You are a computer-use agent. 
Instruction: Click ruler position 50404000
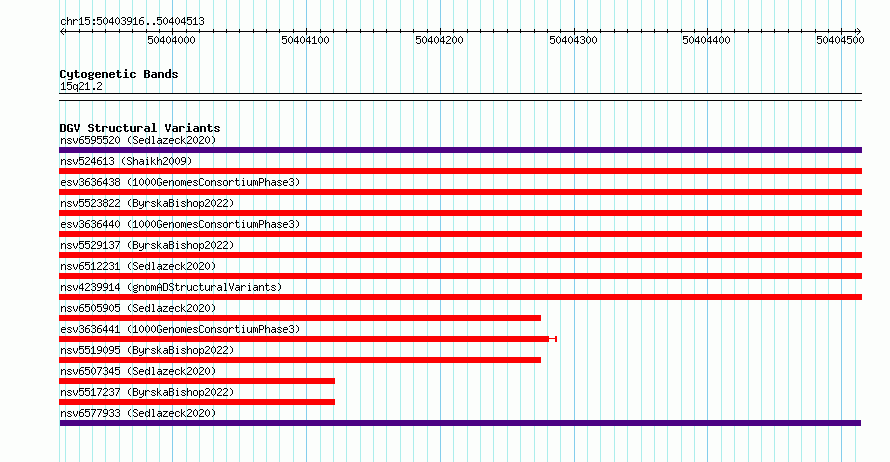[x=171, y=40]
